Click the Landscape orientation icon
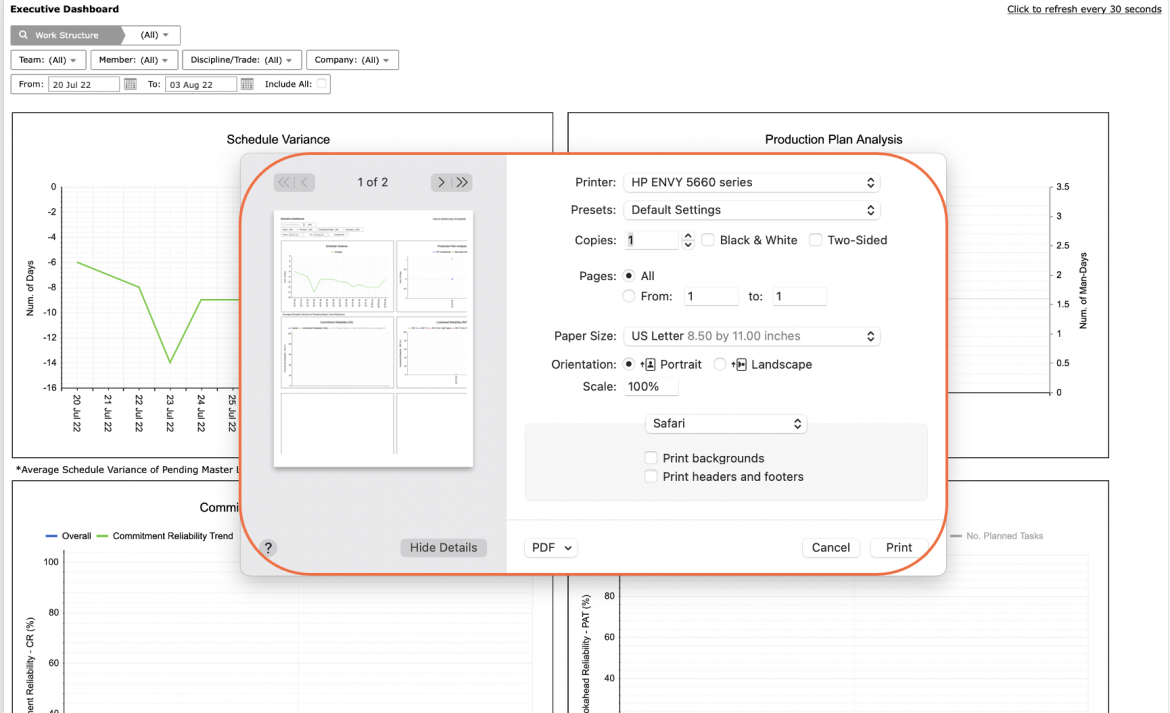 click(x=739, y=365)
